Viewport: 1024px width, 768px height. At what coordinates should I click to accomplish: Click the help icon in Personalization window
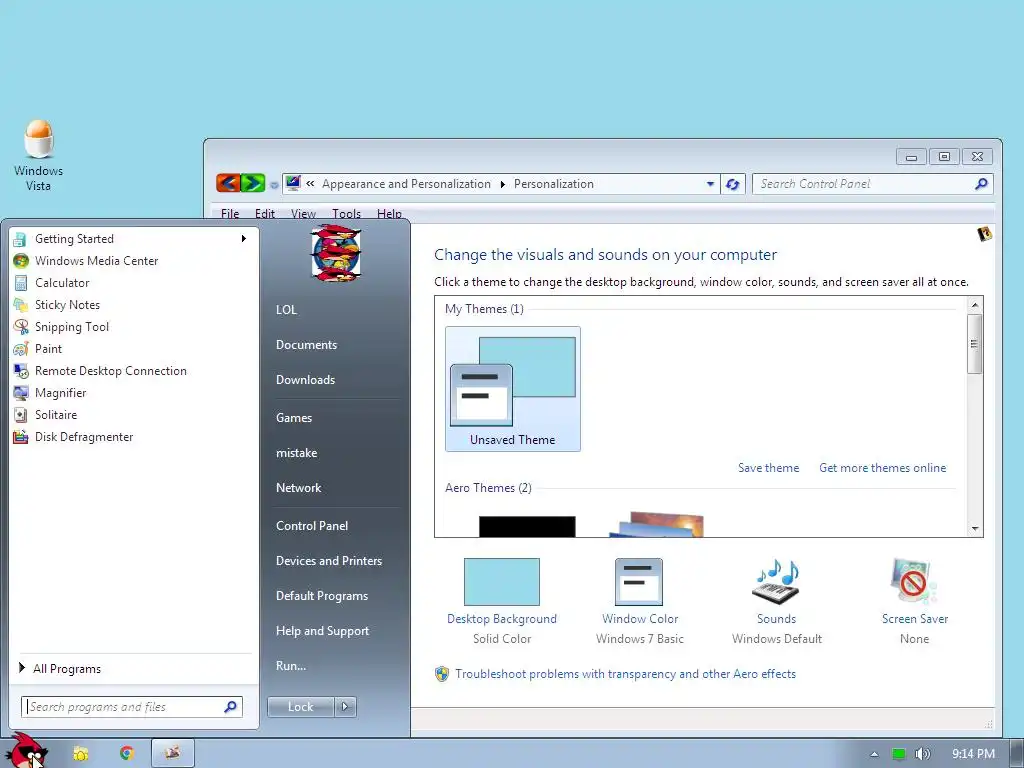pyautogui.click(x=985, y=234)
